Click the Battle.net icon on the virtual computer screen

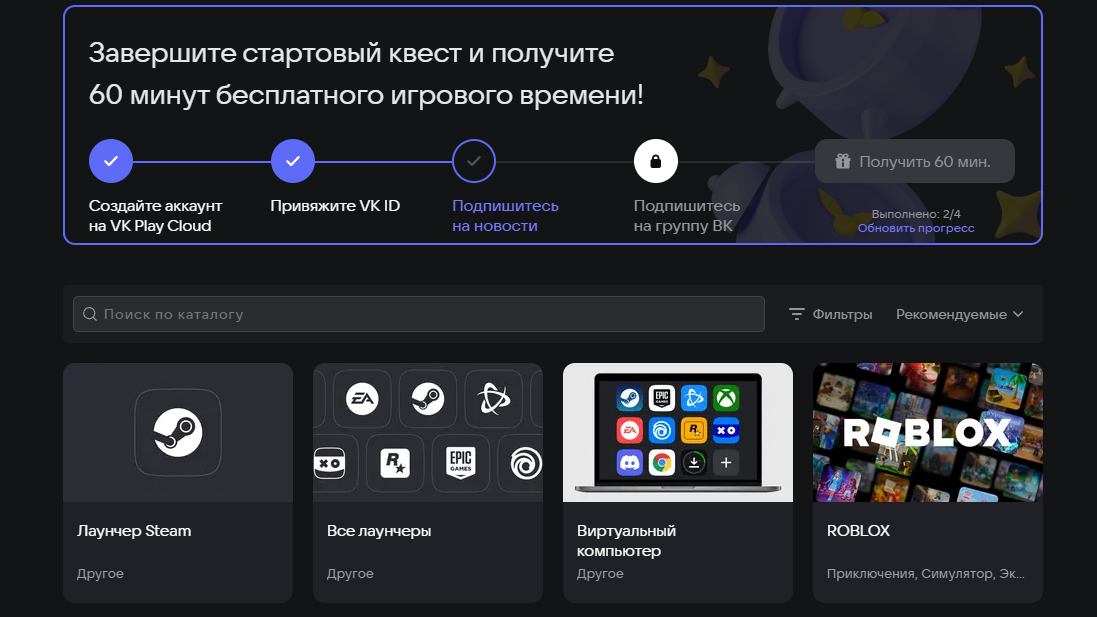pos(694,398)
